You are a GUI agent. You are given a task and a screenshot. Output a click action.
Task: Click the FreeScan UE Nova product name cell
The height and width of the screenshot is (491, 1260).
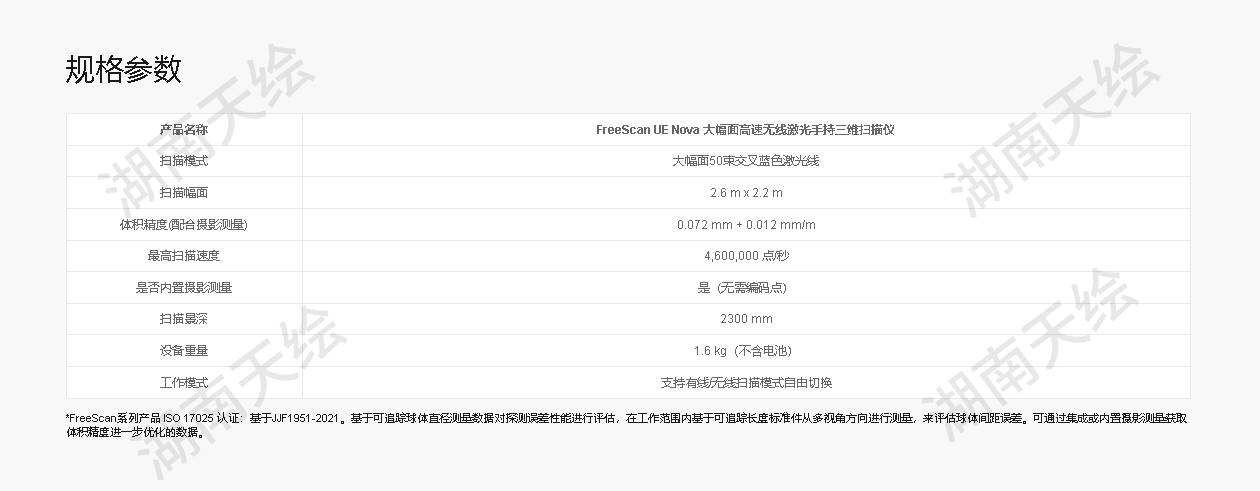tap(746, 129)
